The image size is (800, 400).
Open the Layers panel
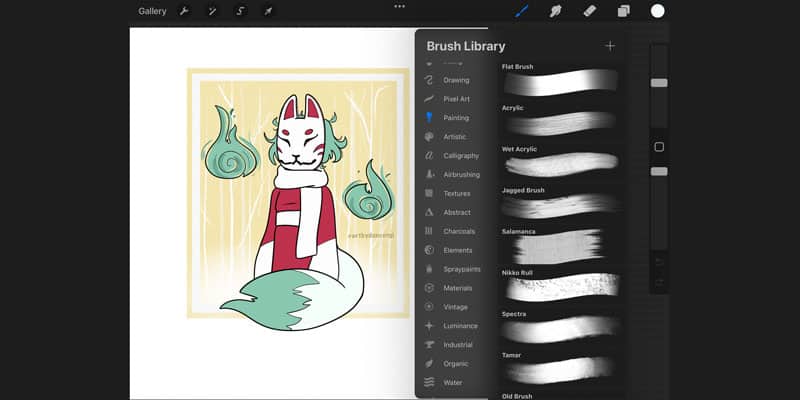click(x=623, y=11)
